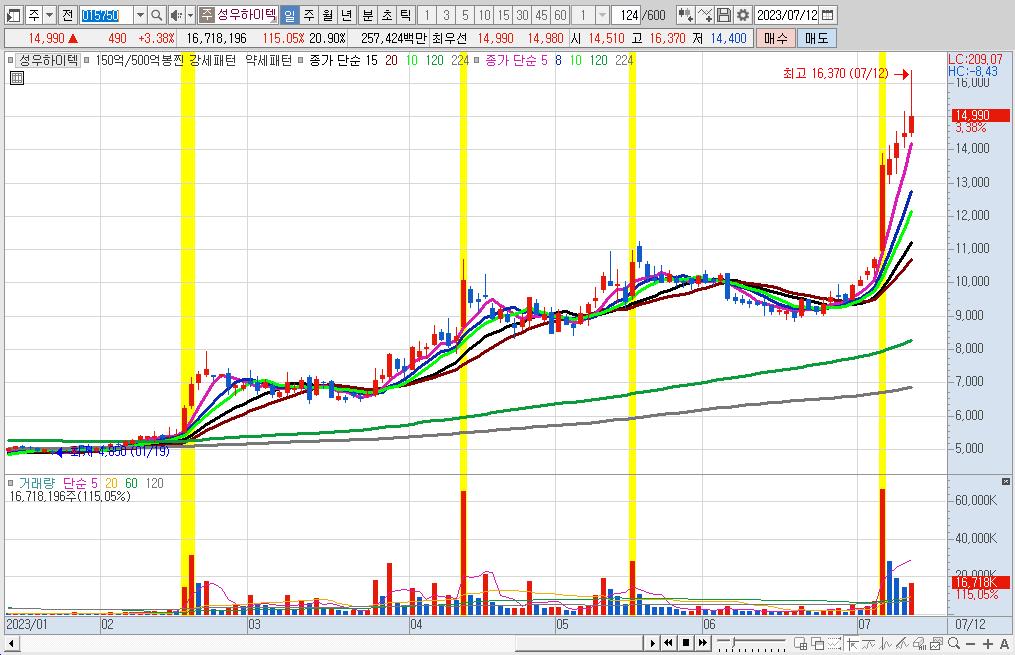Choose the 1 interval button
This screenshot has width=1015, height=655.
click(427, 15)
